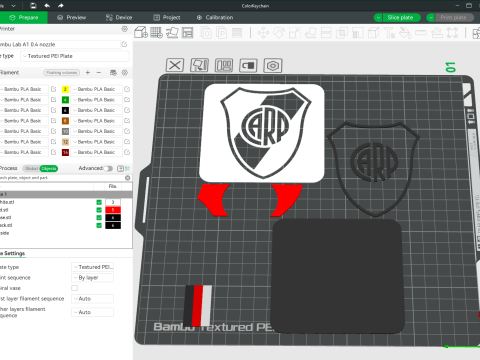Open Printer settings gear icon
The image size is (480, 360).
pyautogui.click(x=125, y=29)
